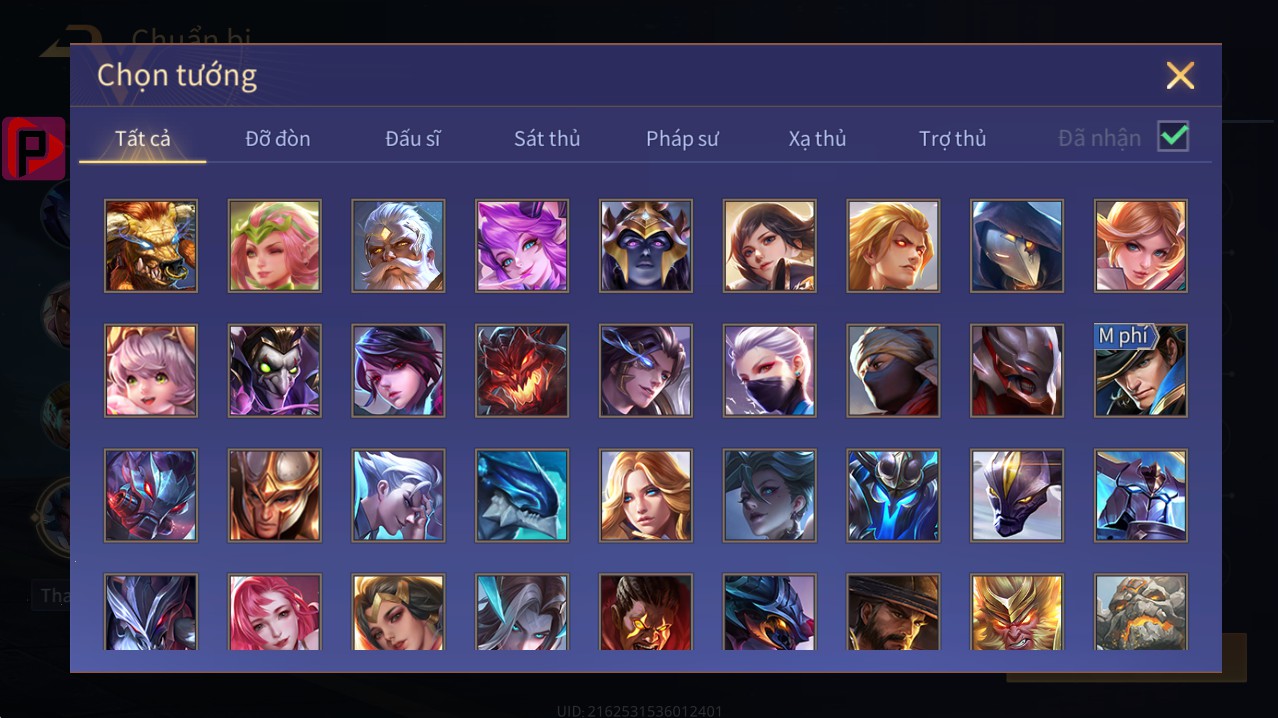The image size is (1278, 718).
Task: Select the cowboy hat bearded hero
Action: [893, 612]
